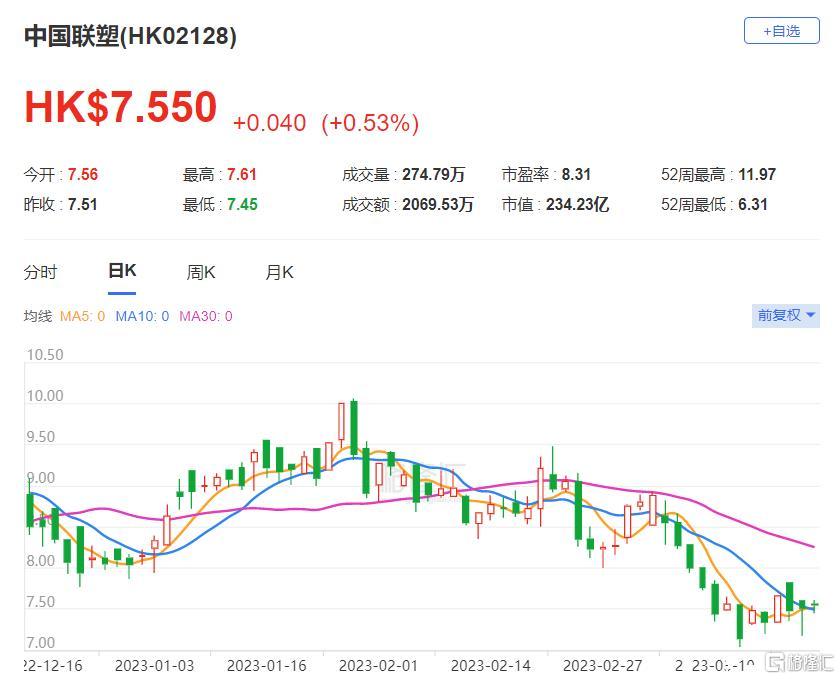
Task: Click the 最高 value 7.61
Action: [242, 174]
